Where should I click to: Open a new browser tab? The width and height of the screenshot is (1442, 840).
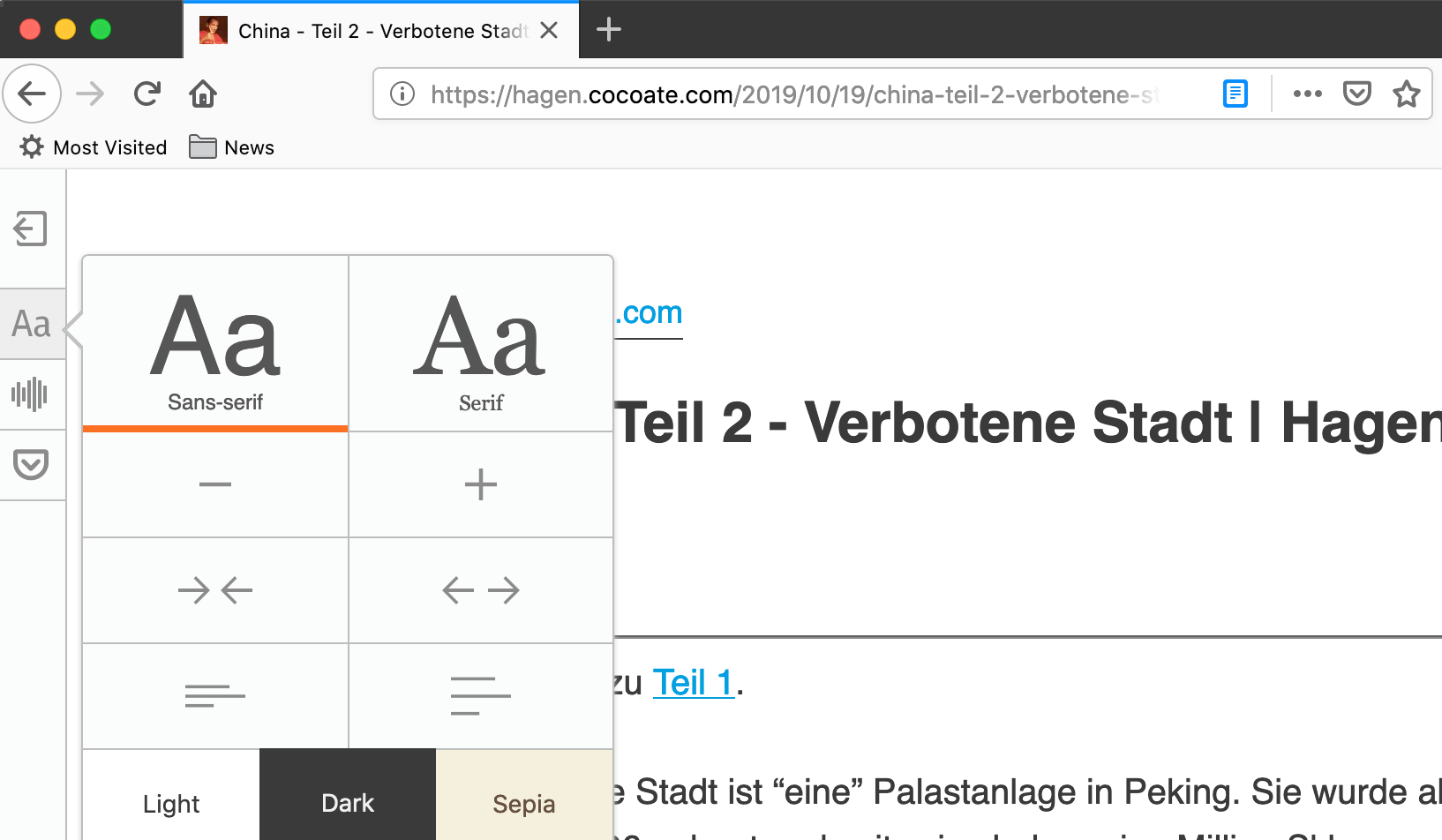pyautogui.click(x=607, y=29)
